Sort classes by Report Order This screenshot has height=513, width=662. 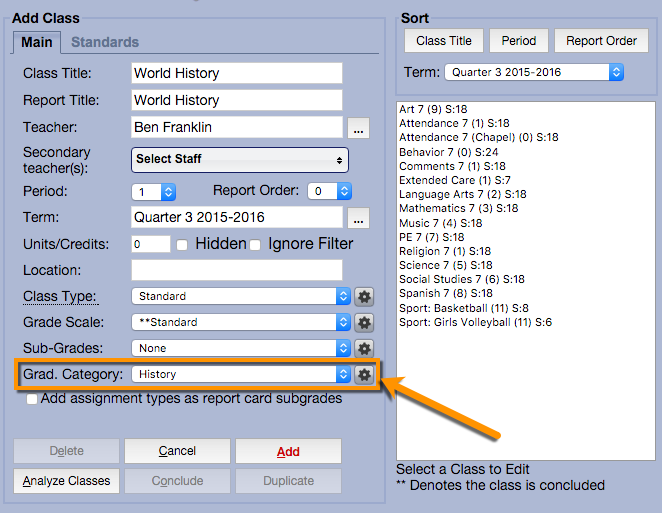pos(601,41)
